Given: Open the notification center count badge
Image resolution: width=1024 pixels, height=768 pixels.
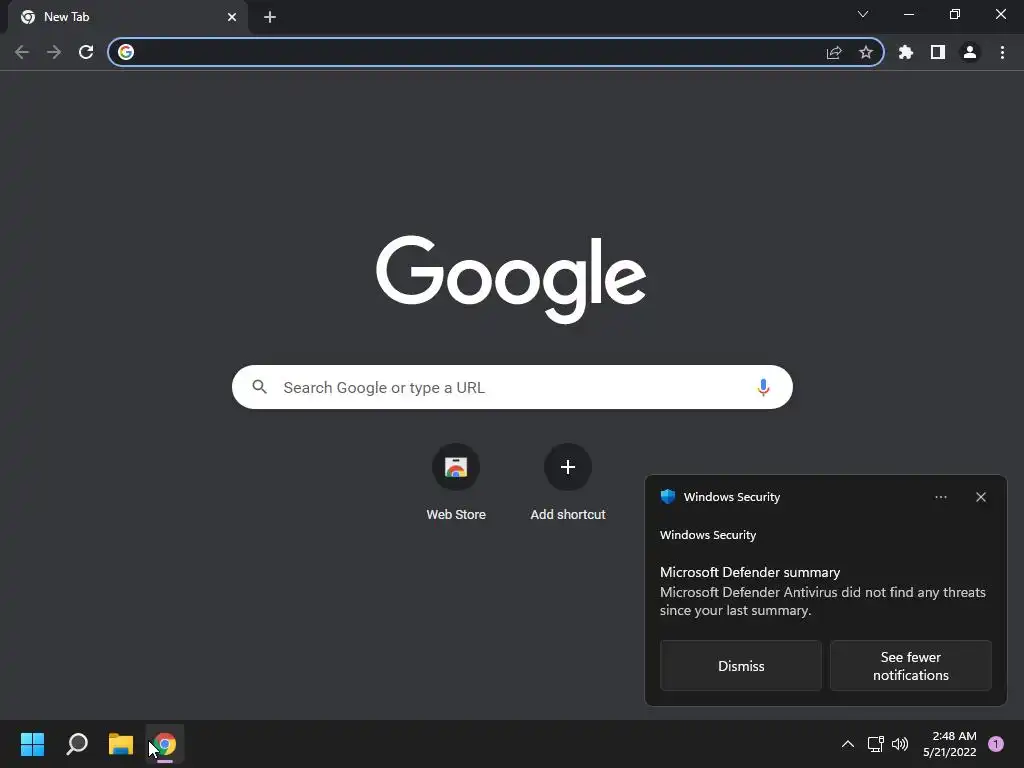Looking at the screenshot, I should (x=996, y=744).
